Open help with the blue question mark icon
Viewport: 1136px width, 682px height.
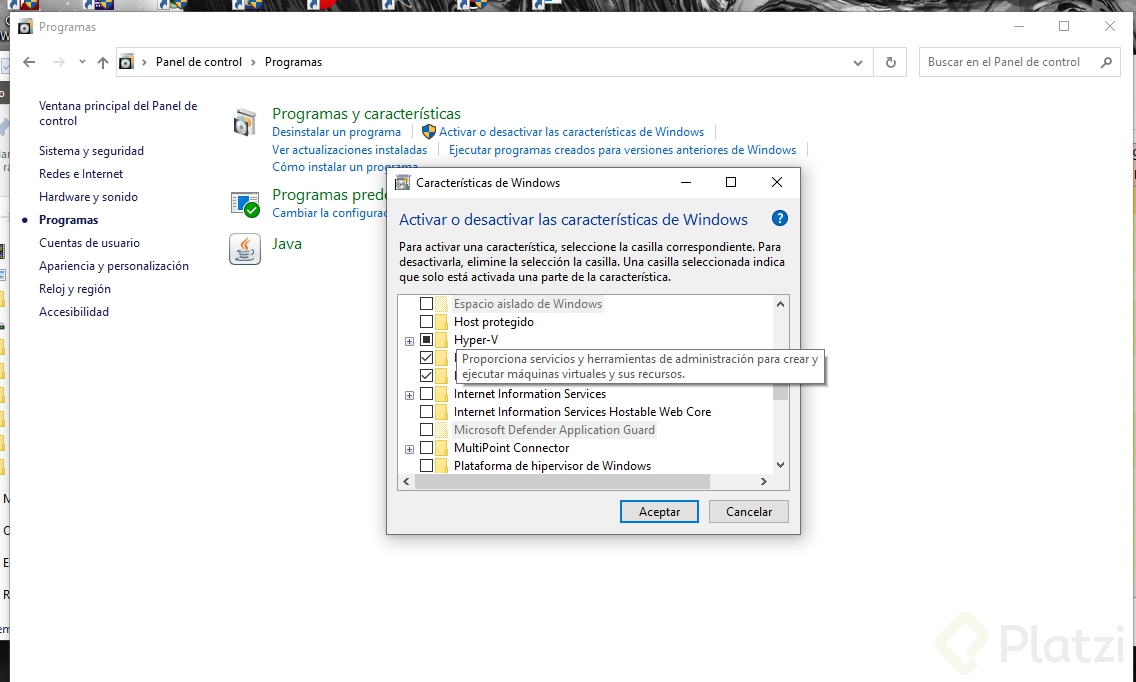(780, 218)
